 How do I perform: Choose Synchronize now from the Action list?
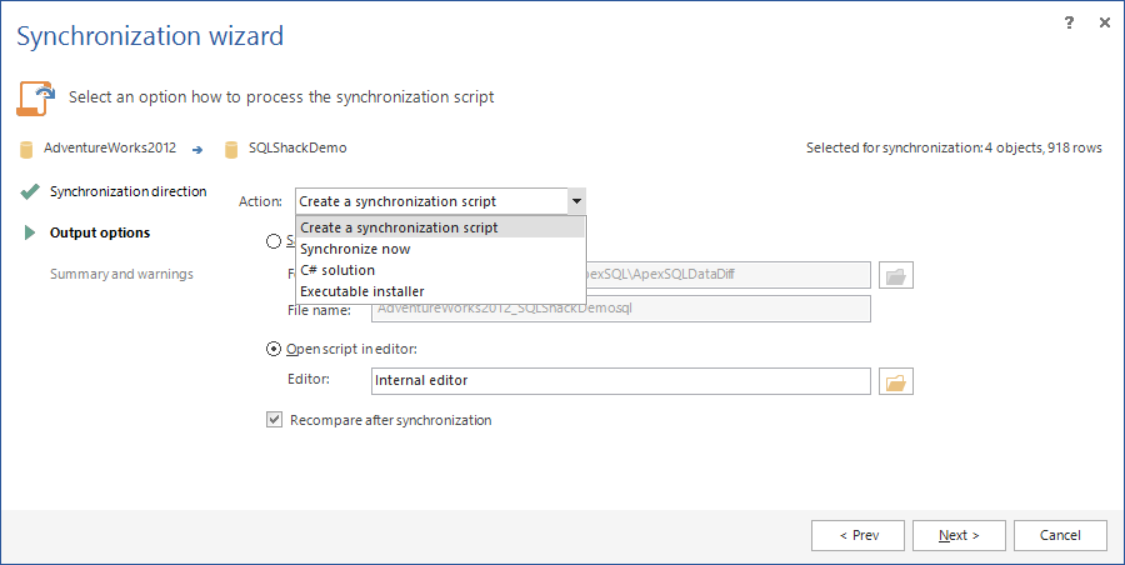[x=355, y=249]
